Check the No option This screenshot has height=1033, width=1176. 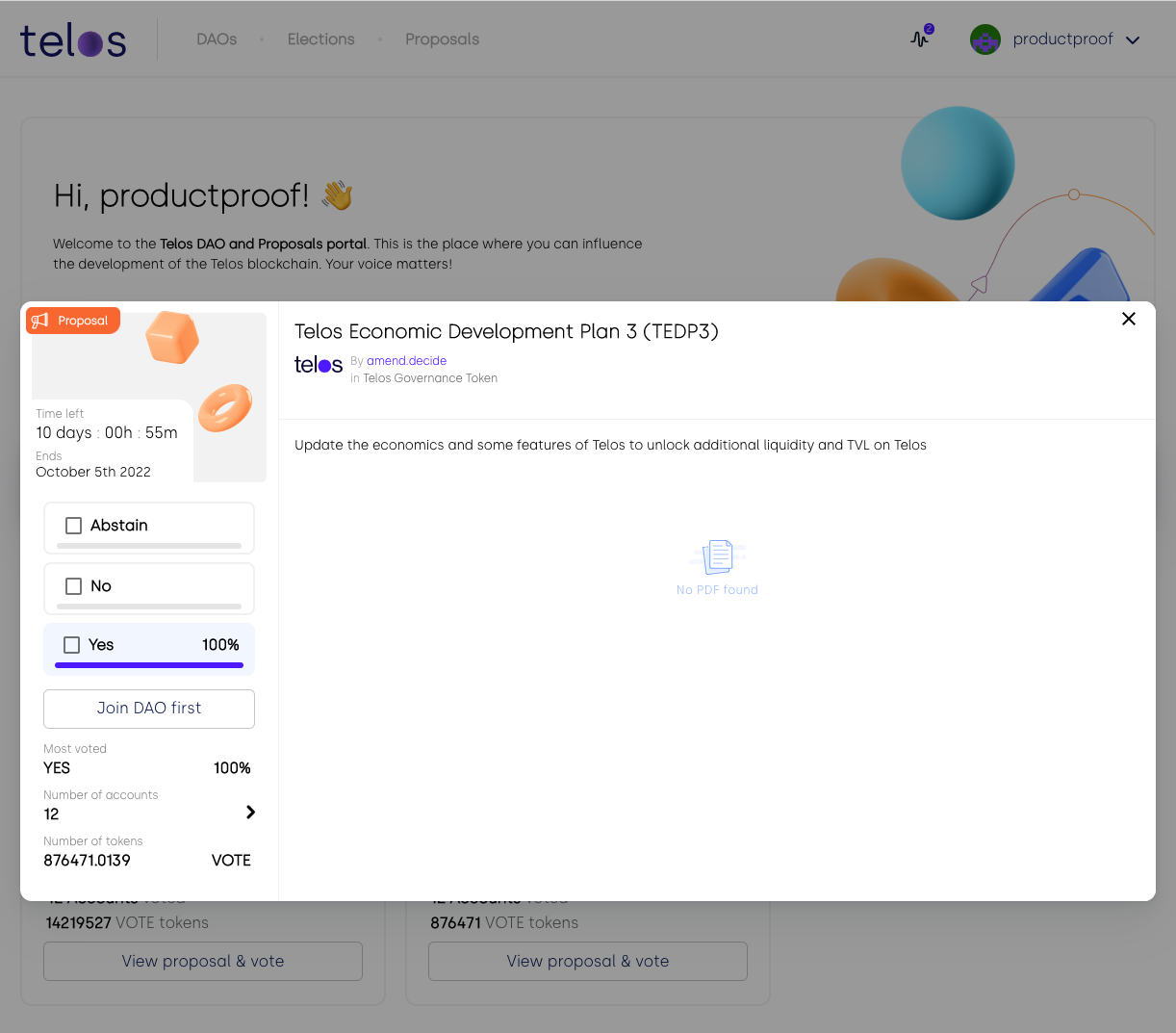coord(73,586)
